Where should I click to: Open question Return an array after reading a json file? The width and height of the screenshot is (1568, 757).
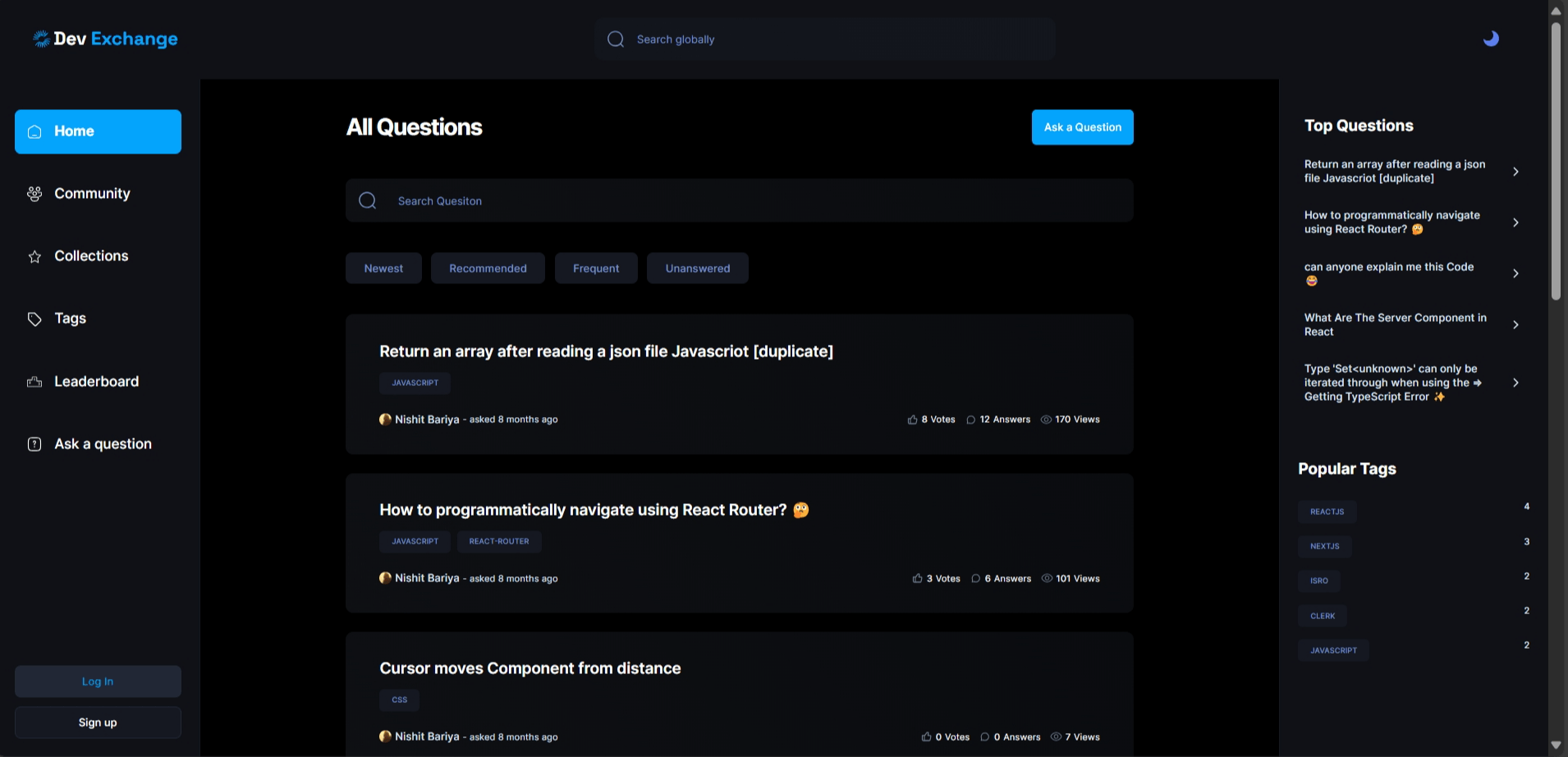pos(606,351)
